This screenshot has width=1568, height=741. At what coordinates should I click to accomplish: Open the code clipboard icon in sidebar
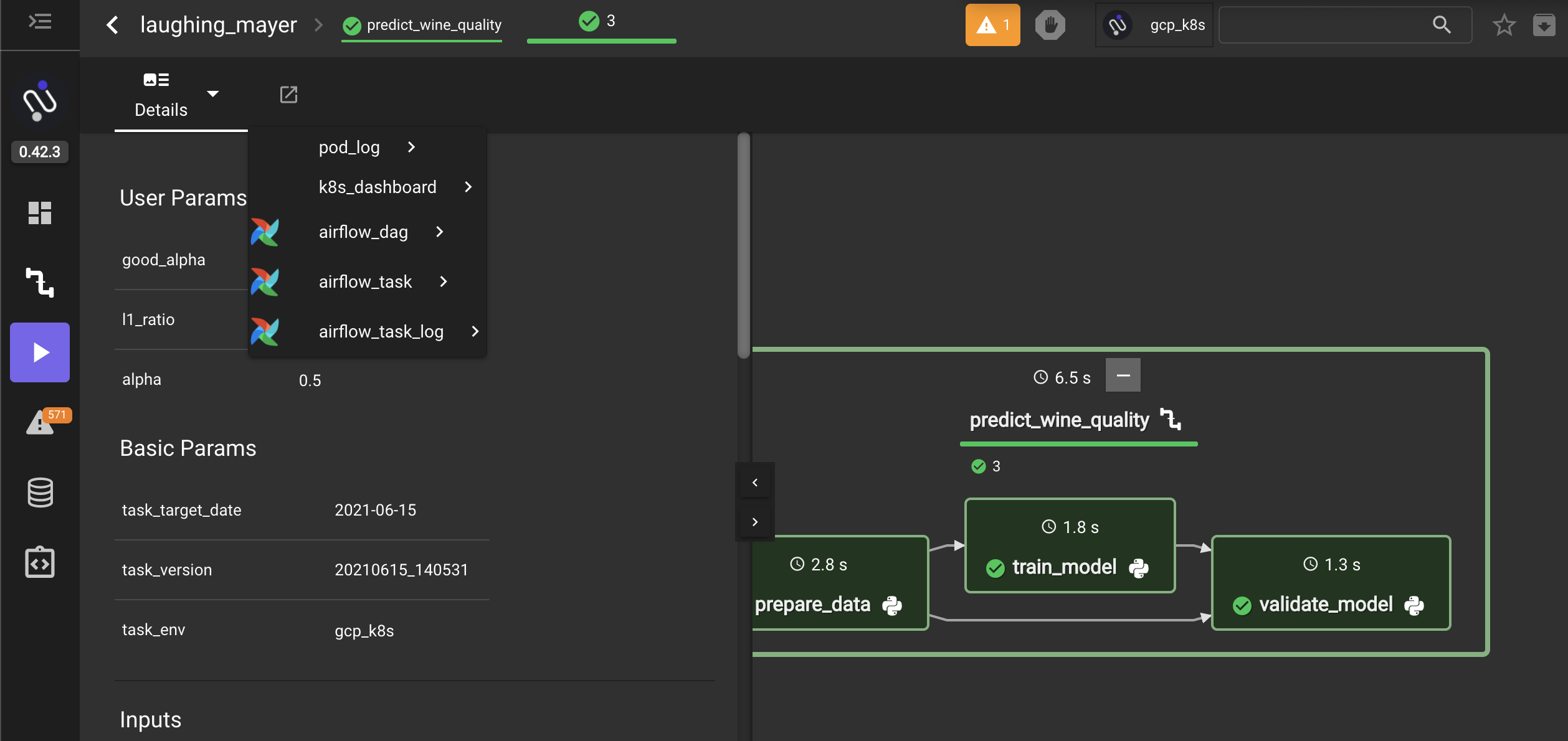40,562
